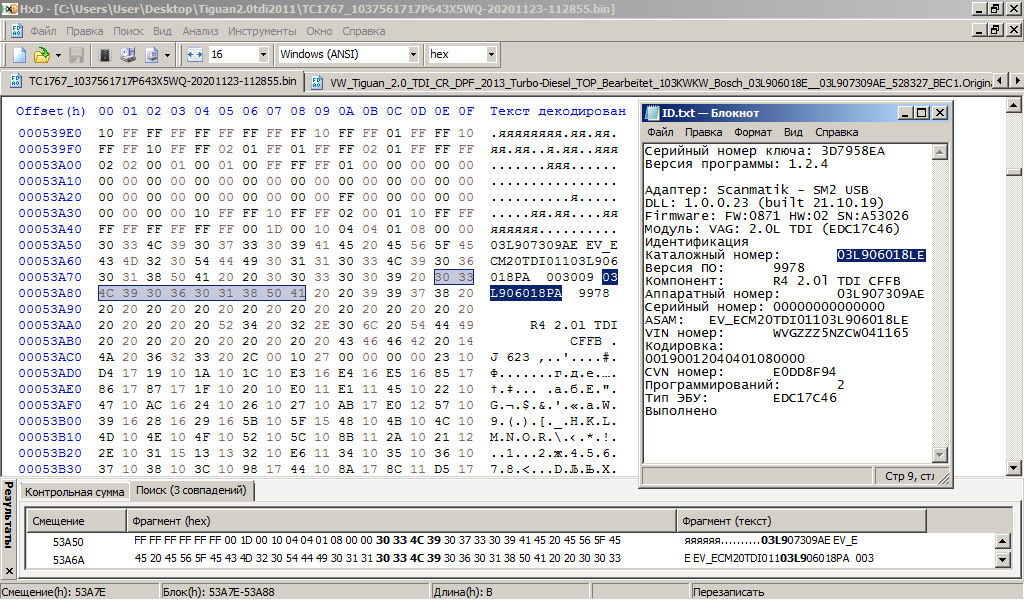This screenshot has height=600, width=1024.
Task: Open the Windows (ANSI) encoding dropdown
Action: click(x=413, y=54)
